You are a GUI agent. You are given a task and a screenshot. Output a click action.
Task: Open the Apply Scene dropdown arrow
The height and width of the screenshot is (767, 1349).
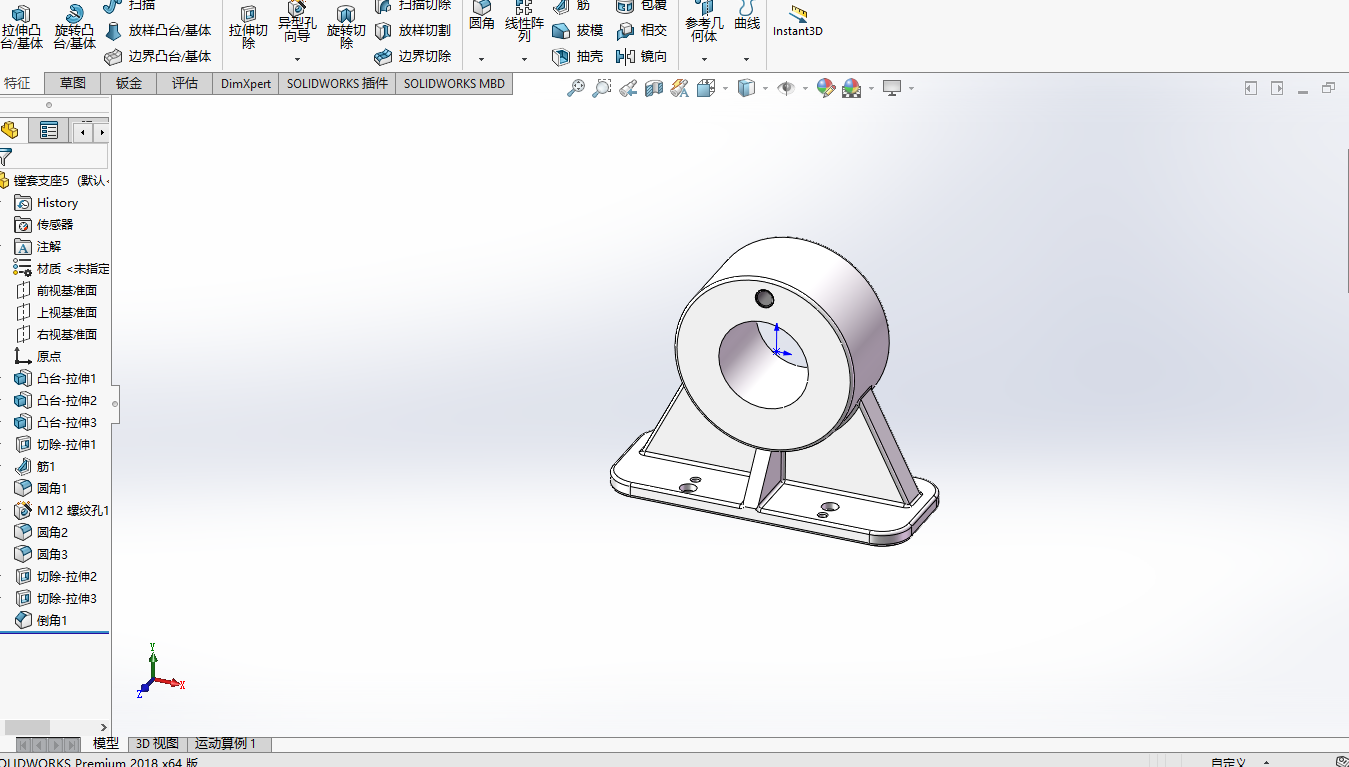tap(871, 88)
